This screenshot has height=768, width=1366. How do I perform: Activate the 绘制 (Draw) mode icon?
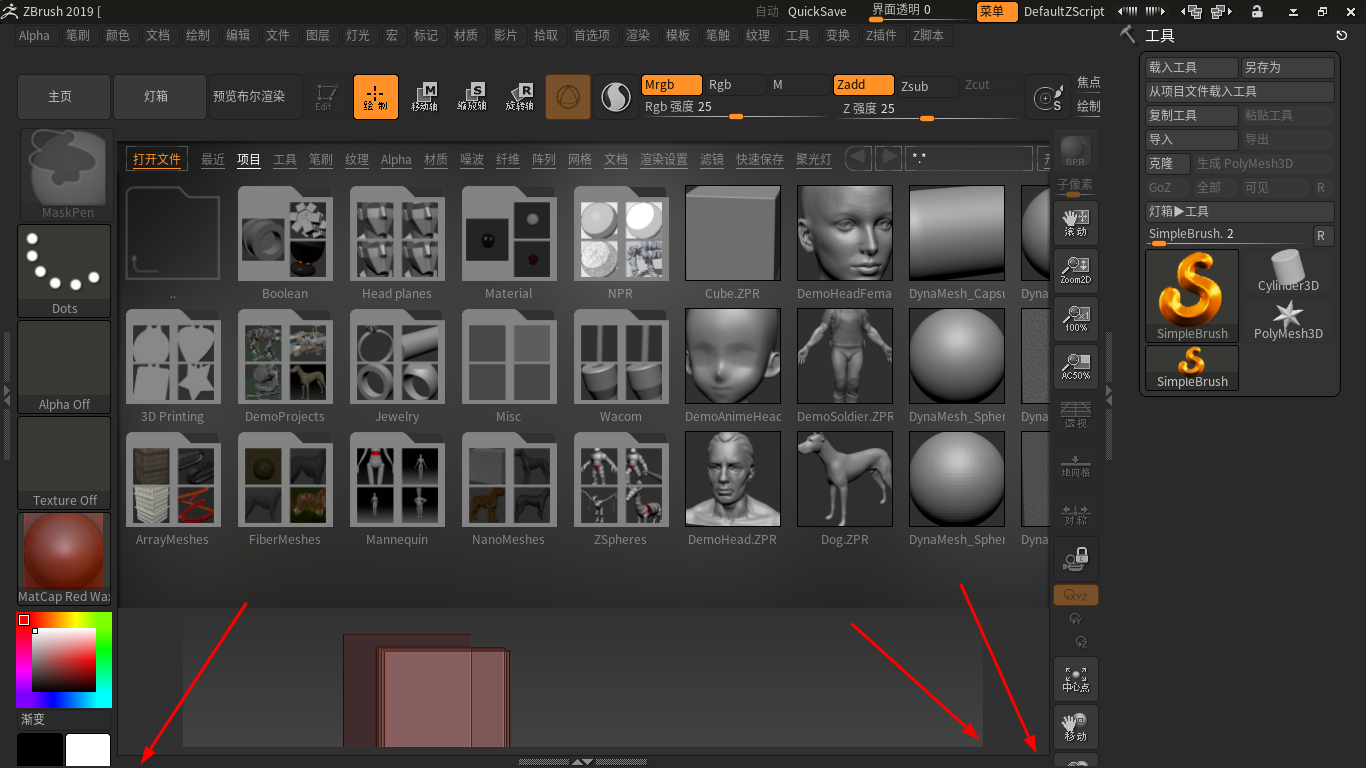coord(375,96)
